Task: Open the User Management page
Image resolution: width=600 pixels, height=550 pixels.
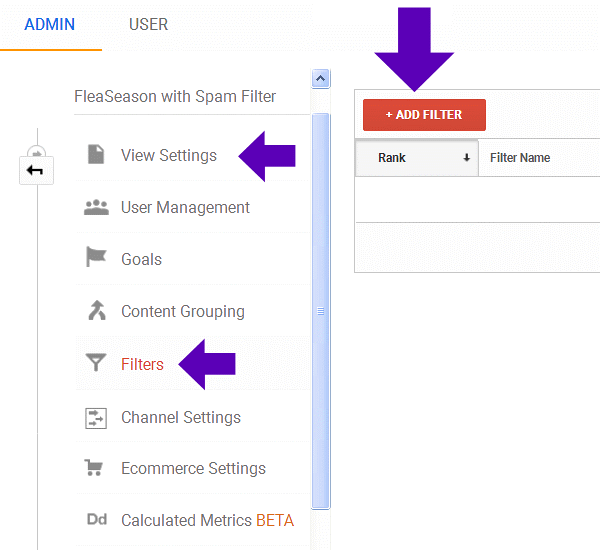Action: pyautogui.click(x=185, y=207)
